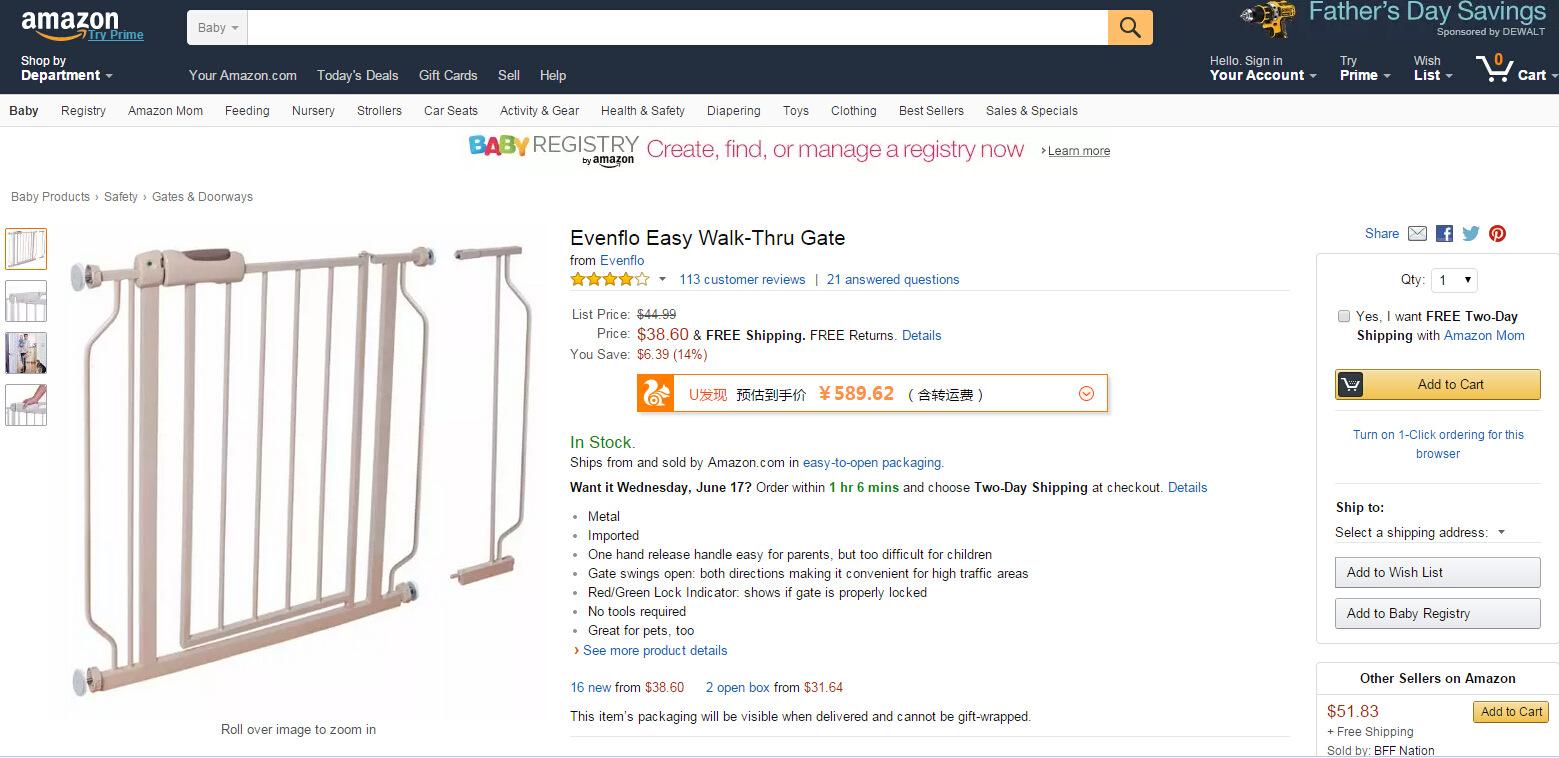Open the Baby search category dropdown
This screenshot has height=758, width=1559.
(218, 28)
